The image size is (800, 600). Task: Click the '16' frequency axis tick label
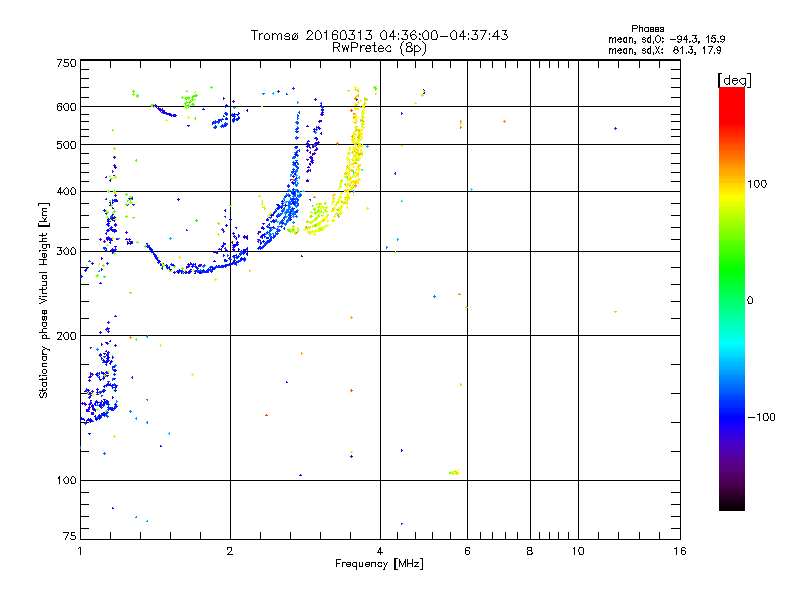(680, 552)
